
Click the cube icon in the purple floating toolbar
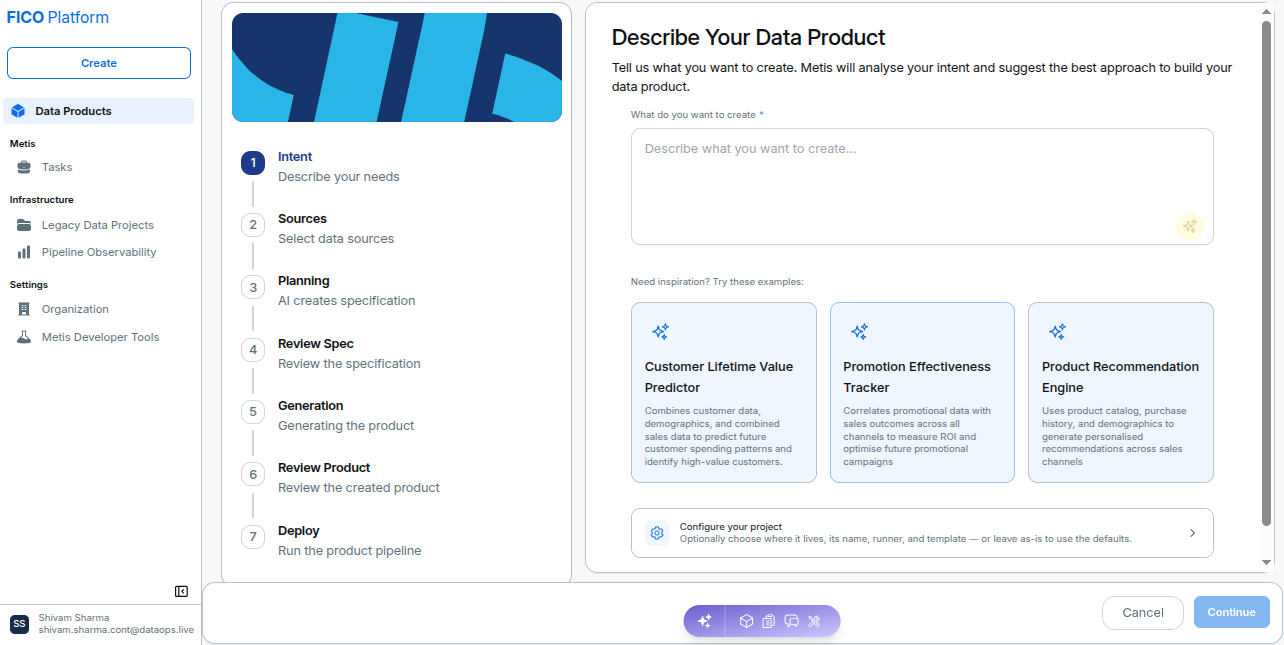pyautogui.click(x=746, y=621)
